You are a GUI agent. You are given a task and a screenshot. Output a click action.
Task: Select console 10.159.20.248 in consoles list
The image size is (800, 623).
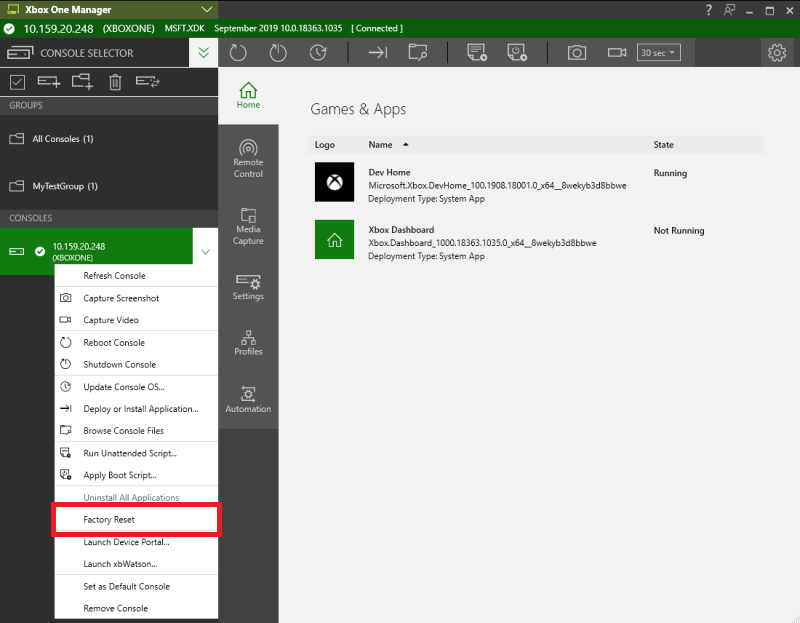96,252
